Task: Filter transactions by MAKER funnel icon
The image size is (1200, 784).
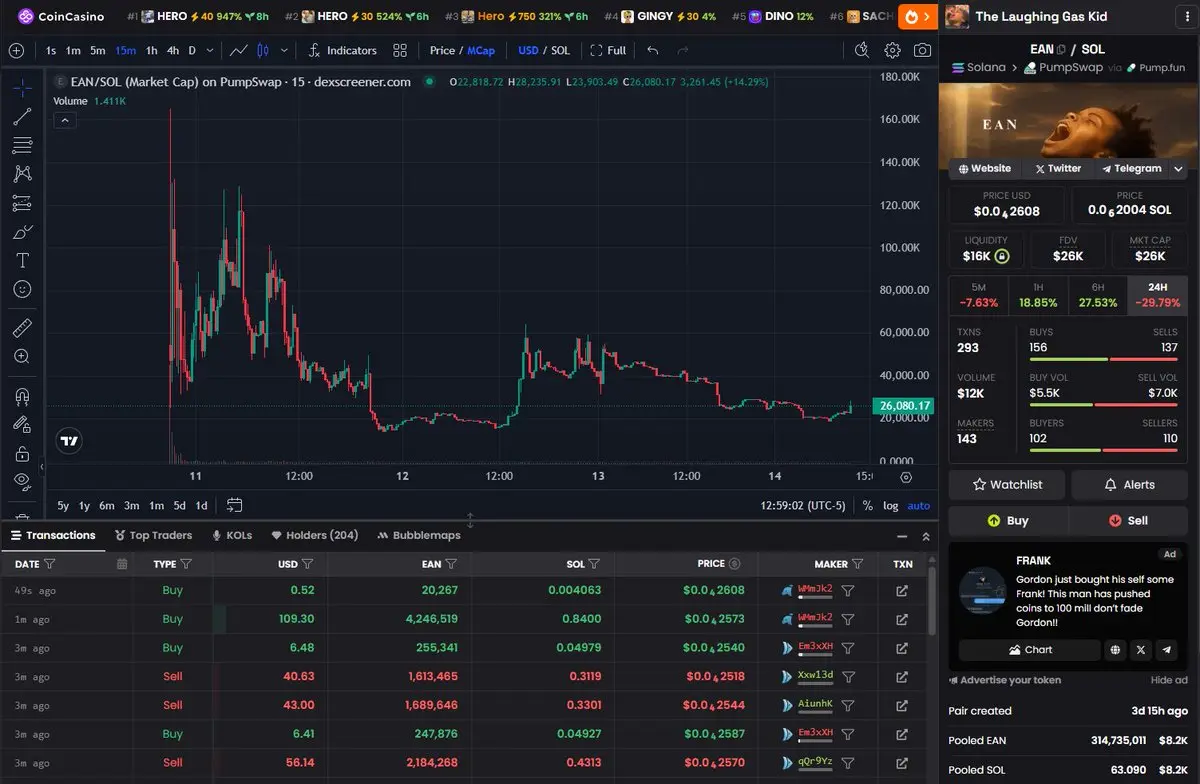Action: coord(858,564)
